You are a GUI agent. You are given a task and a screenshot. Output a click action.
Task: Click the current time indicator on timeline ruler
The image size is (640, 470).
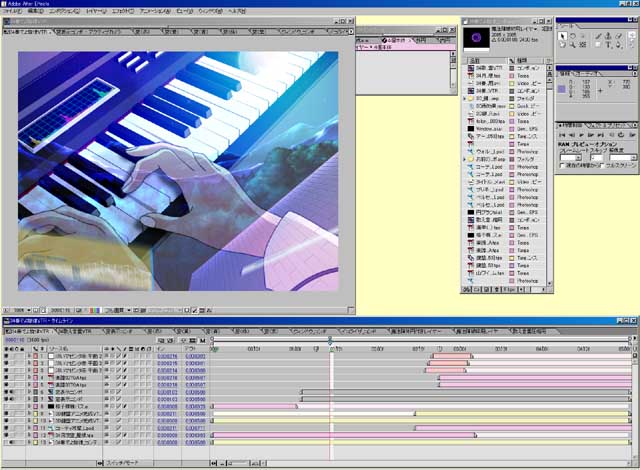coord(330,340)
